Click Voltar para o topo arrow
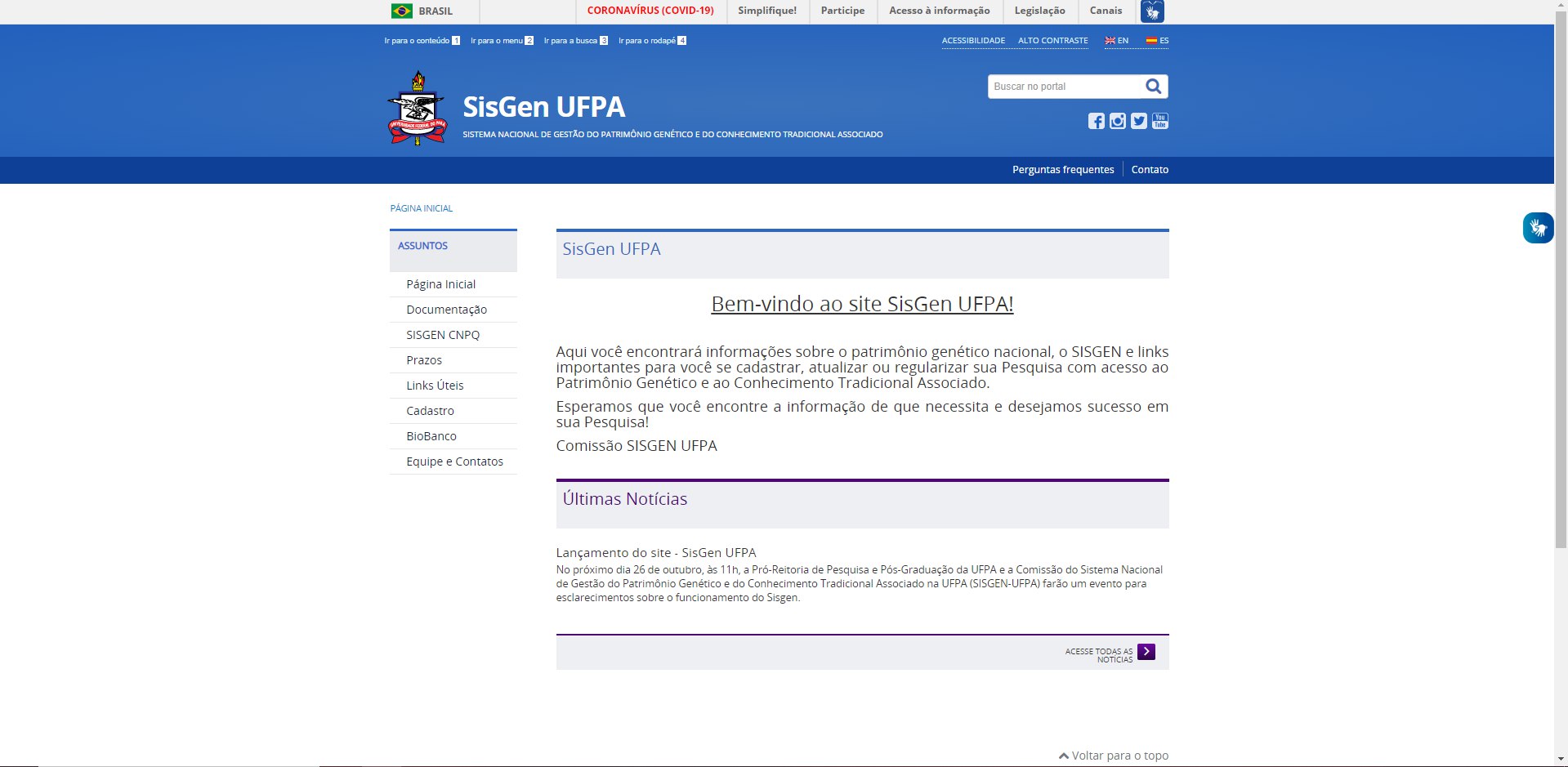1568x767 pixels. pos(1064,756)
